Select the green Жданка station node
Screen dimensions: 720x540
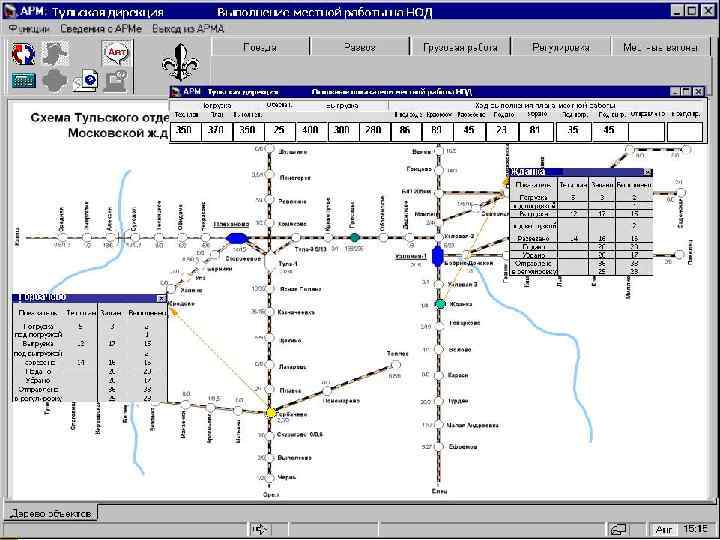440,304
